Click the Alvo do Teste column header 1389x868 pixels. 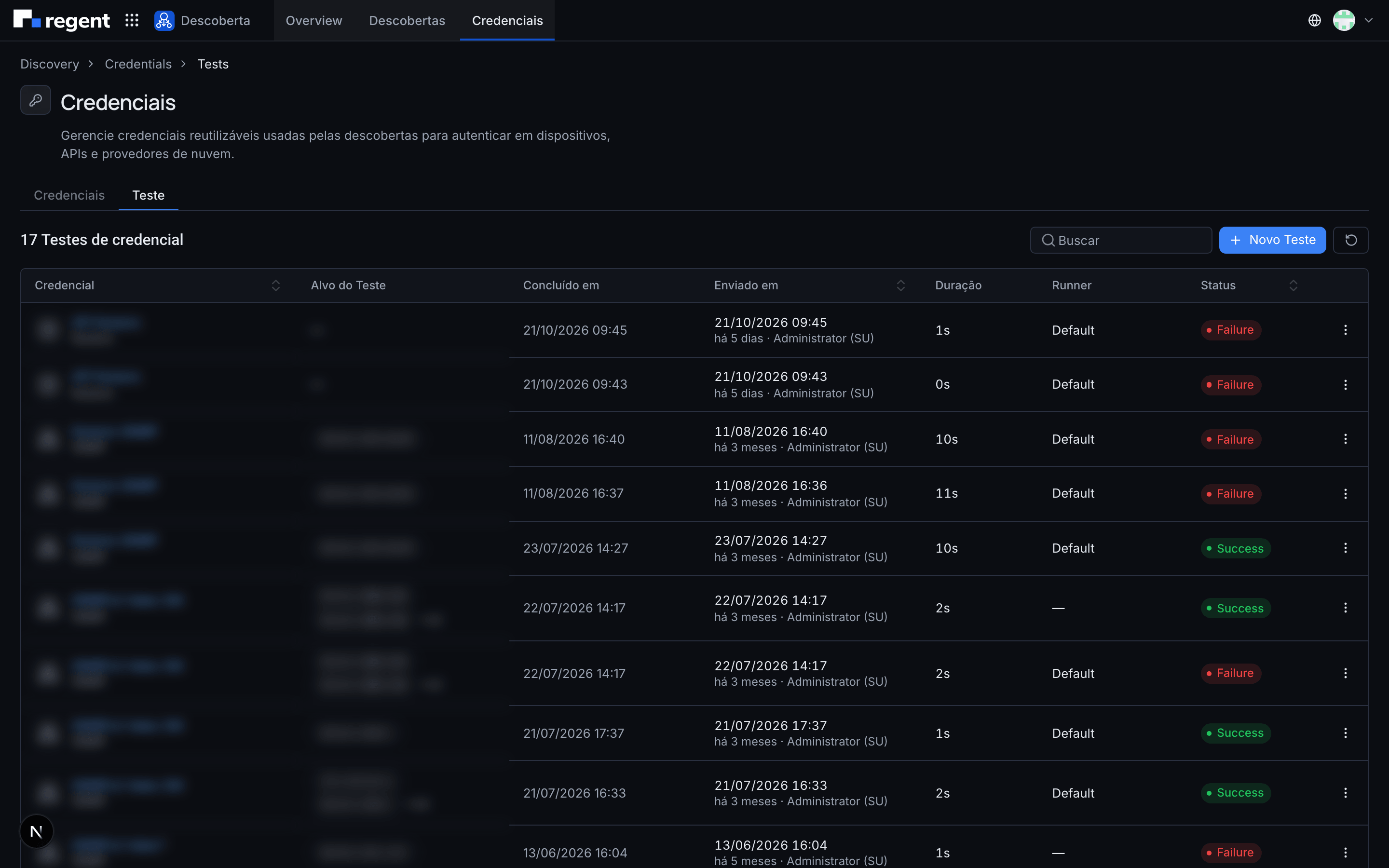[348, 285]
